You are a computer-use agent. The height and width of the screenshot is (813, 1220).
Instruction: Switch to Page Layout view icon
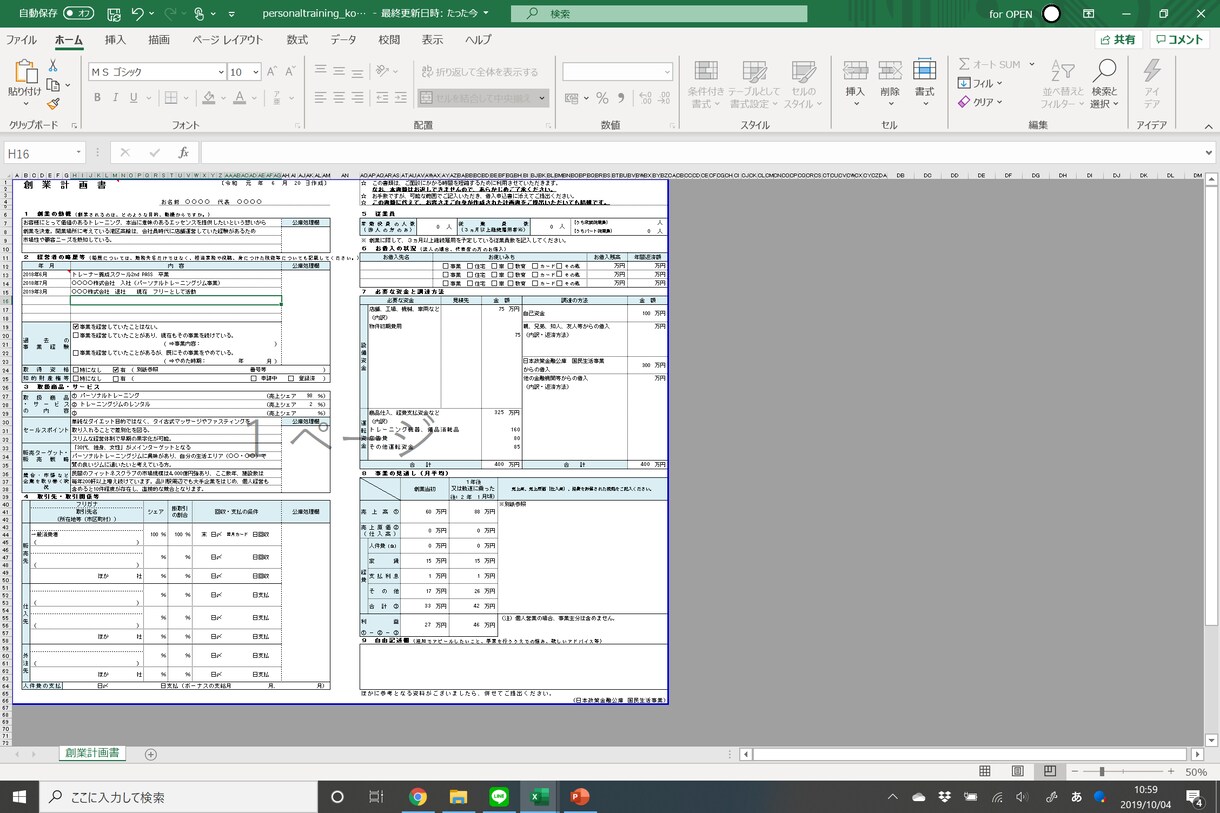(x=1017, y=772)
